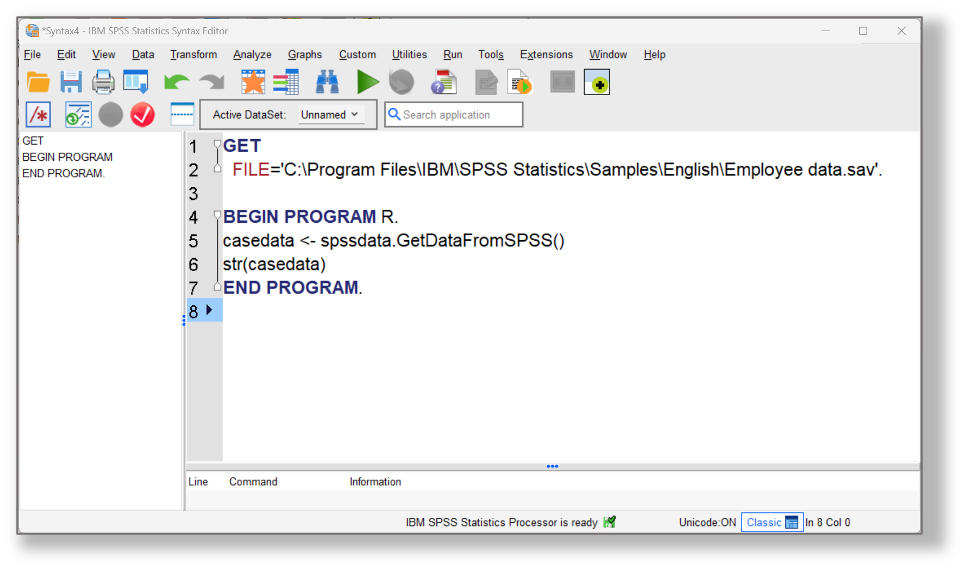Open Find with the binoculars icon

click(327, 82)
